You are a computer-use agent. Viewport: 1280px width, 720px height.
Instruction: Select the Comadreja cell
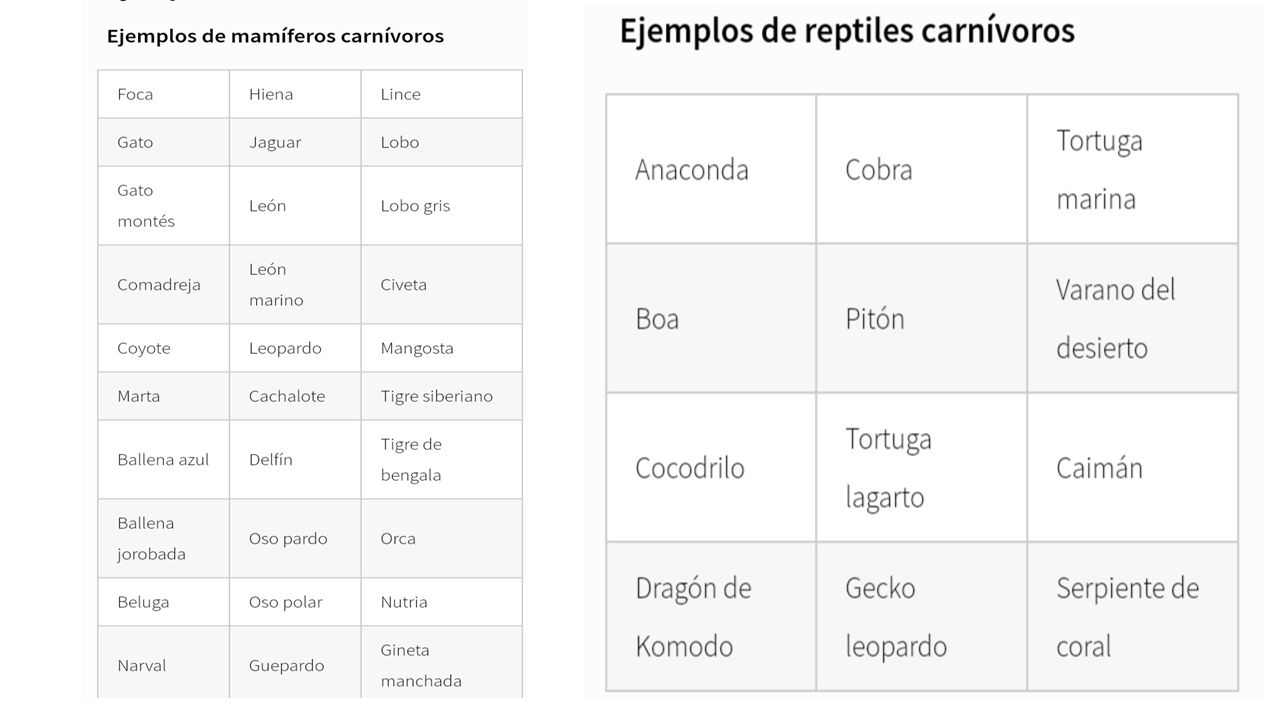163,284
